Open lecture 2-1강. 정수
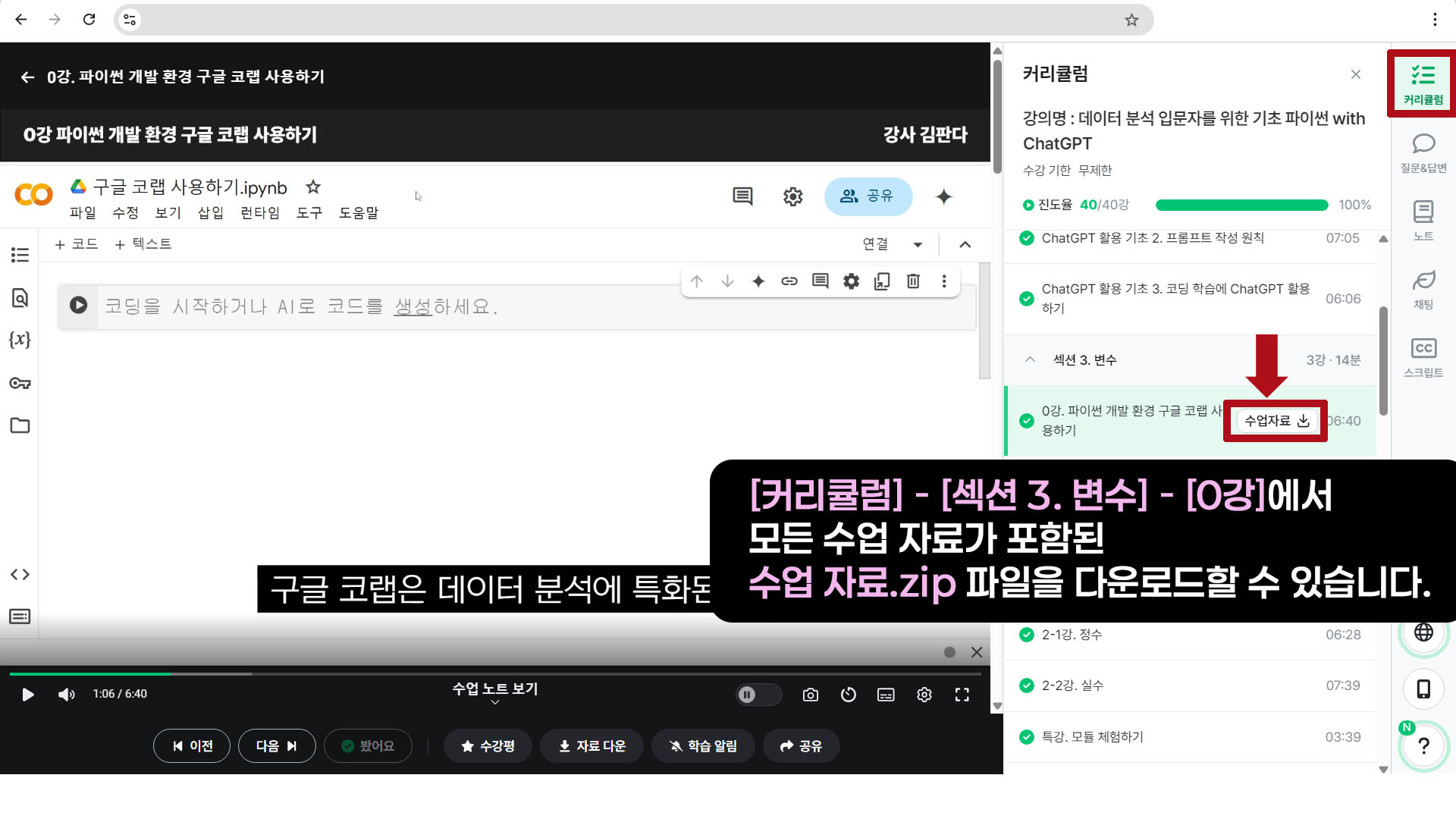The image size is (1456, 819). click(x=1191, y=635)
